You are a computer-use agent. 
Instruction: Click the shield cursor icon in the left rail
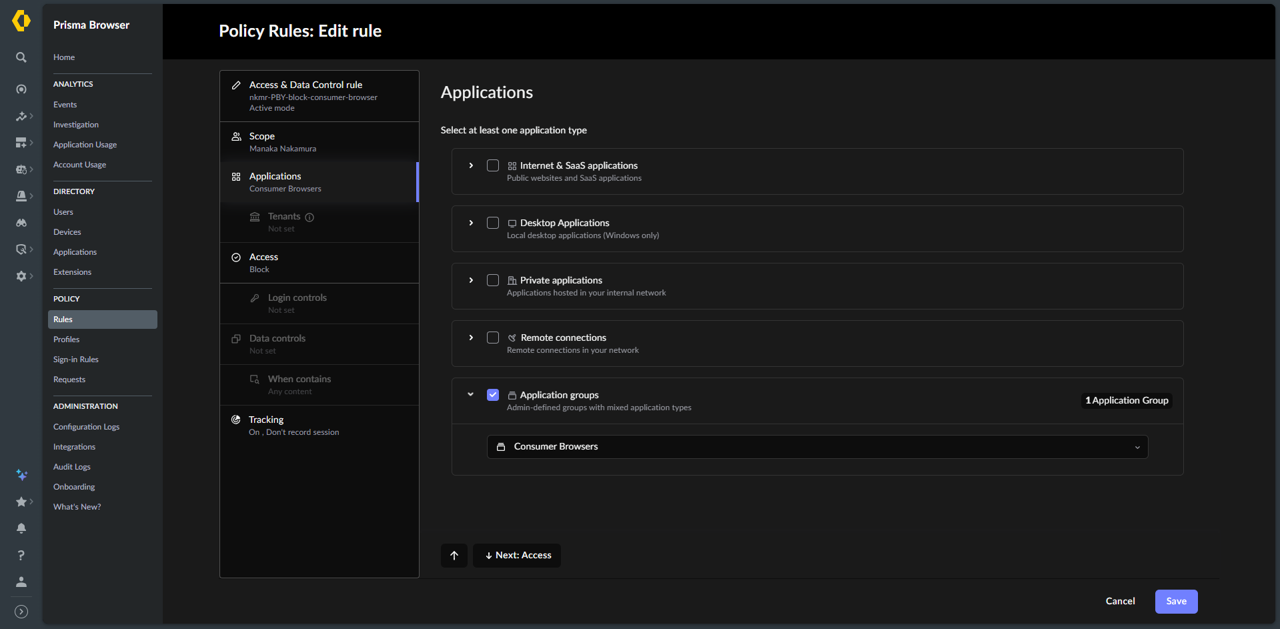pyautogui.click(x=21, y=249)
